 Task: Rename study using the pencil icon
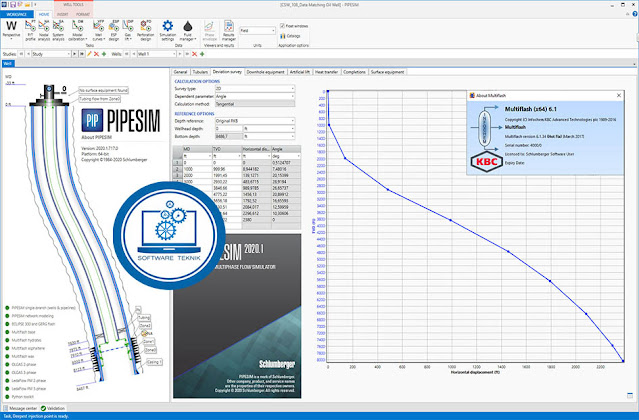[89, 54]
